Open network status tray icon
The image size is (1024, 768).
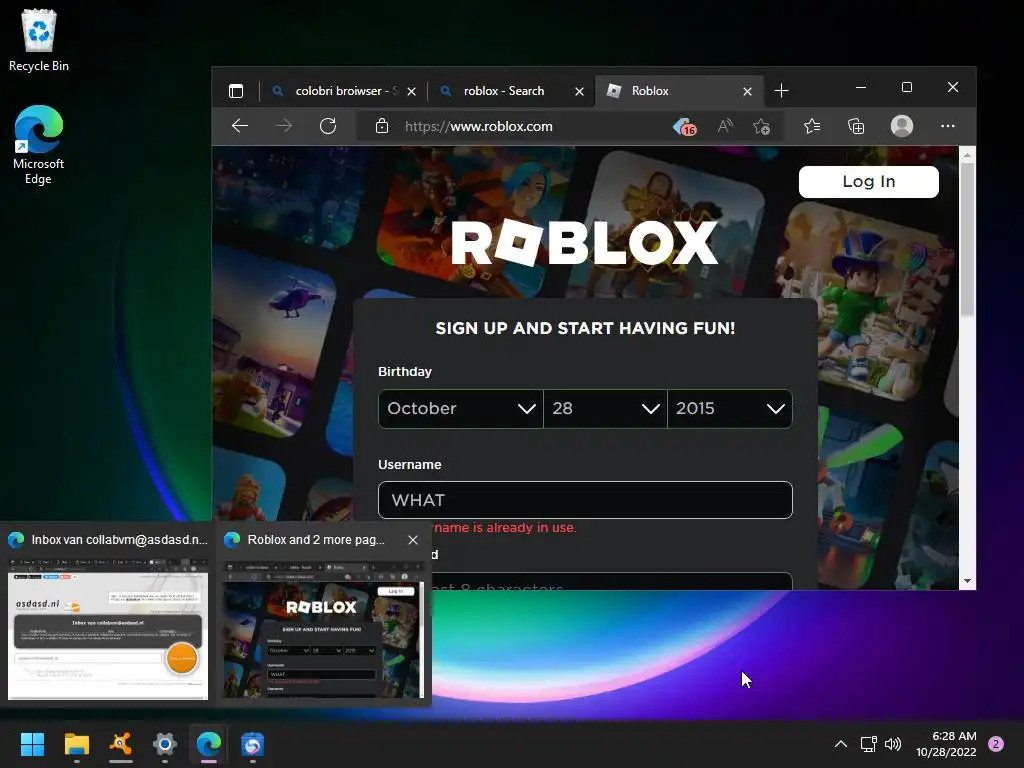(868, 744)
